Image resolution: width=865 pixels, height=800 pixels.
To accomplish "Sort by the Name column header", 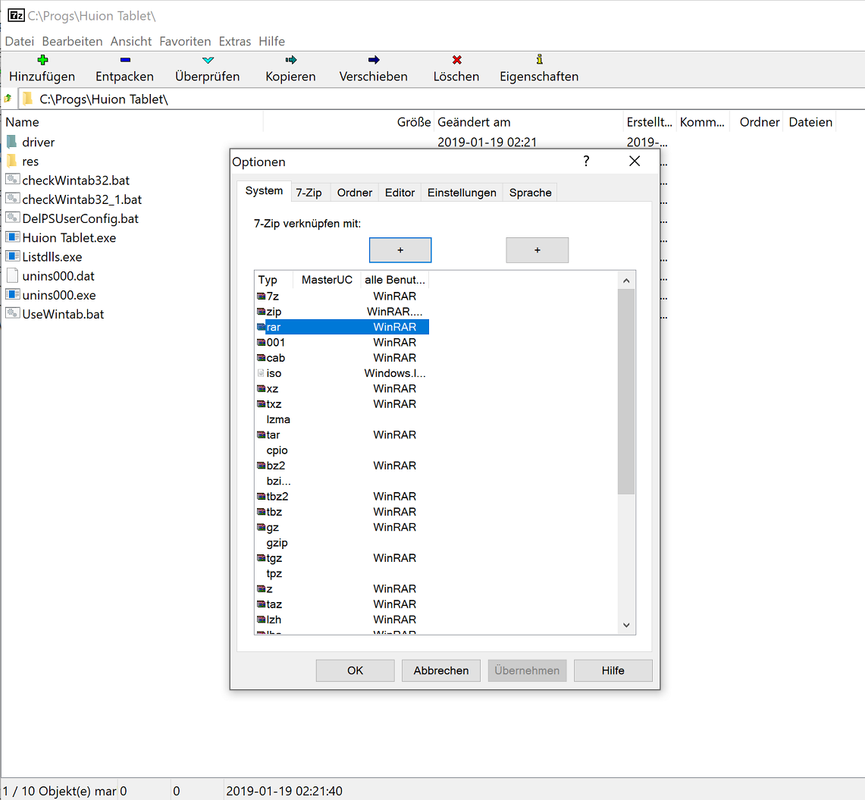I will pos(134,122).
